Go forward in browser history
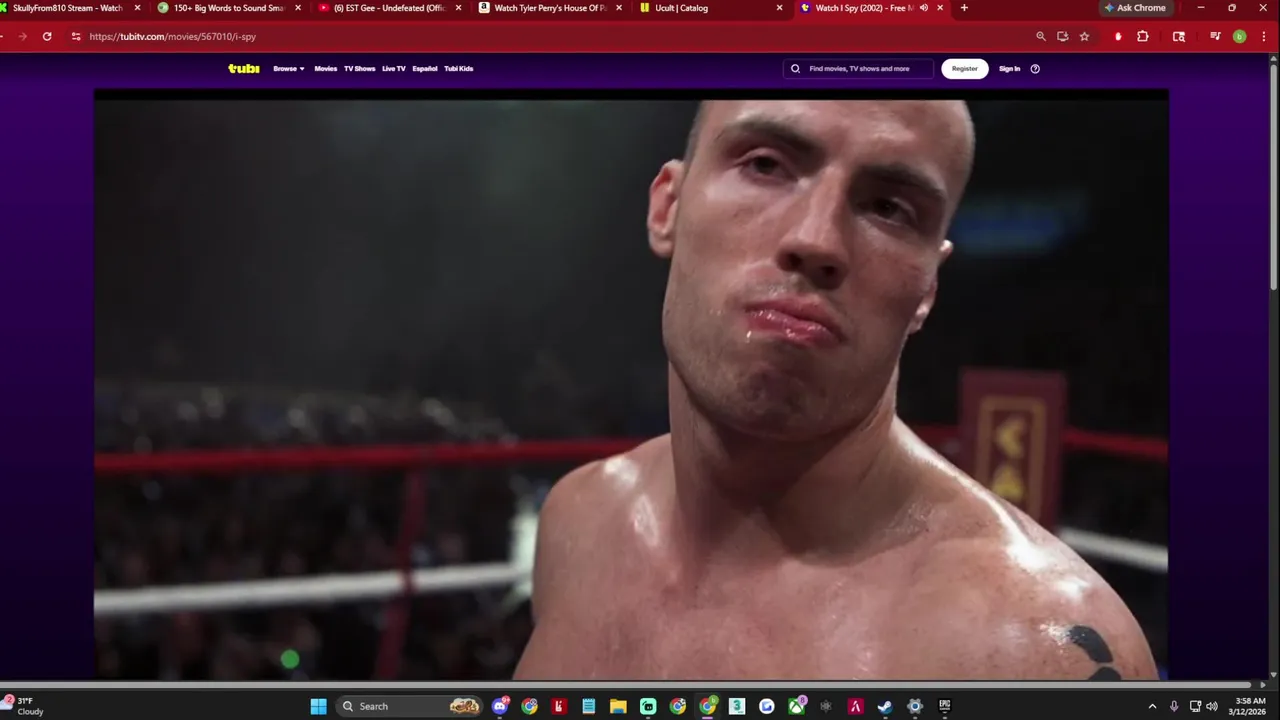Image resolution: width=1280 pixels, height=720 pixels. click(23, 36)
